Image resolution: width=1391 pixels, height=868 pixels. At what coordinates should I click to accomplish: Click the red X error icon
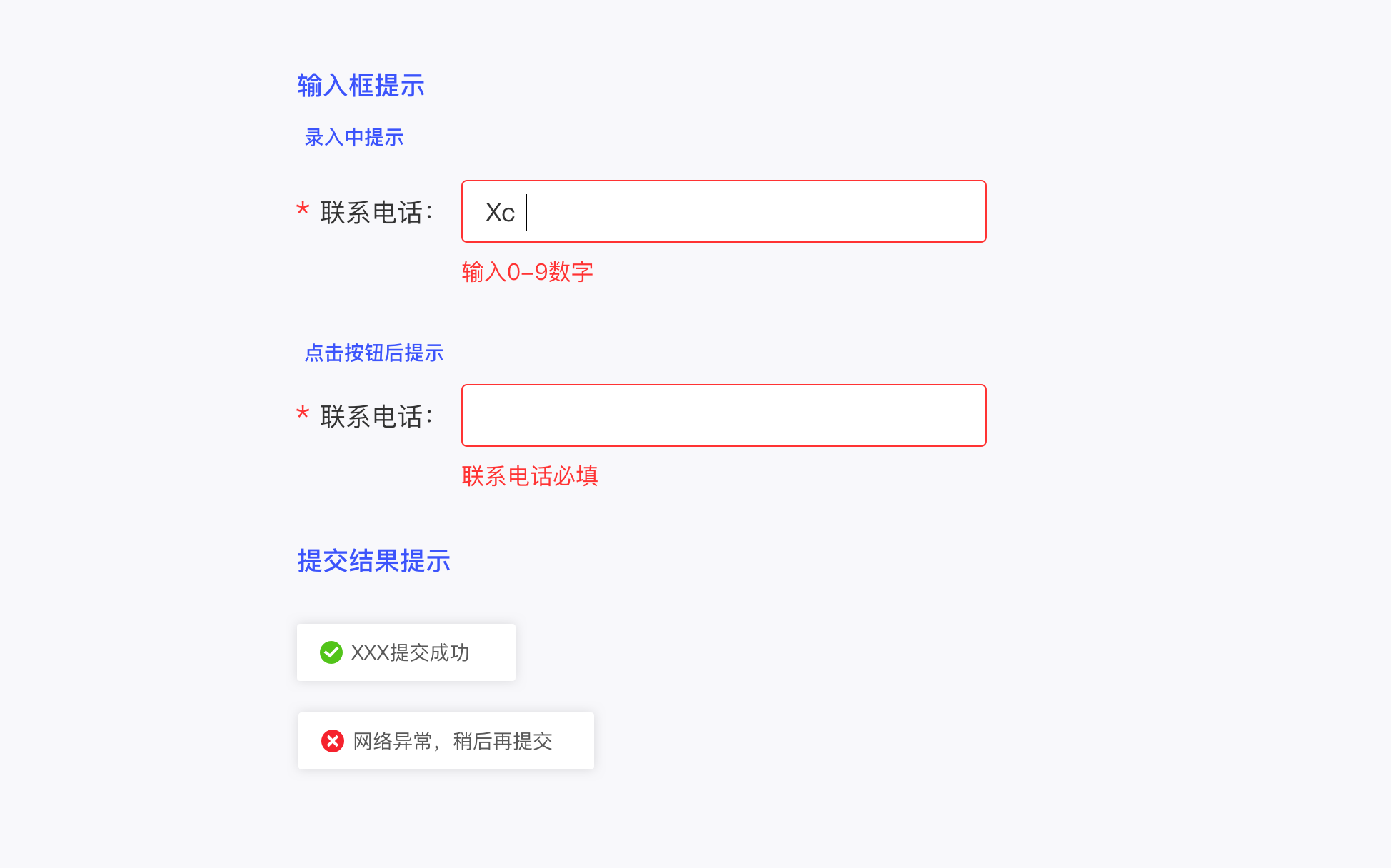coord(333,741)
